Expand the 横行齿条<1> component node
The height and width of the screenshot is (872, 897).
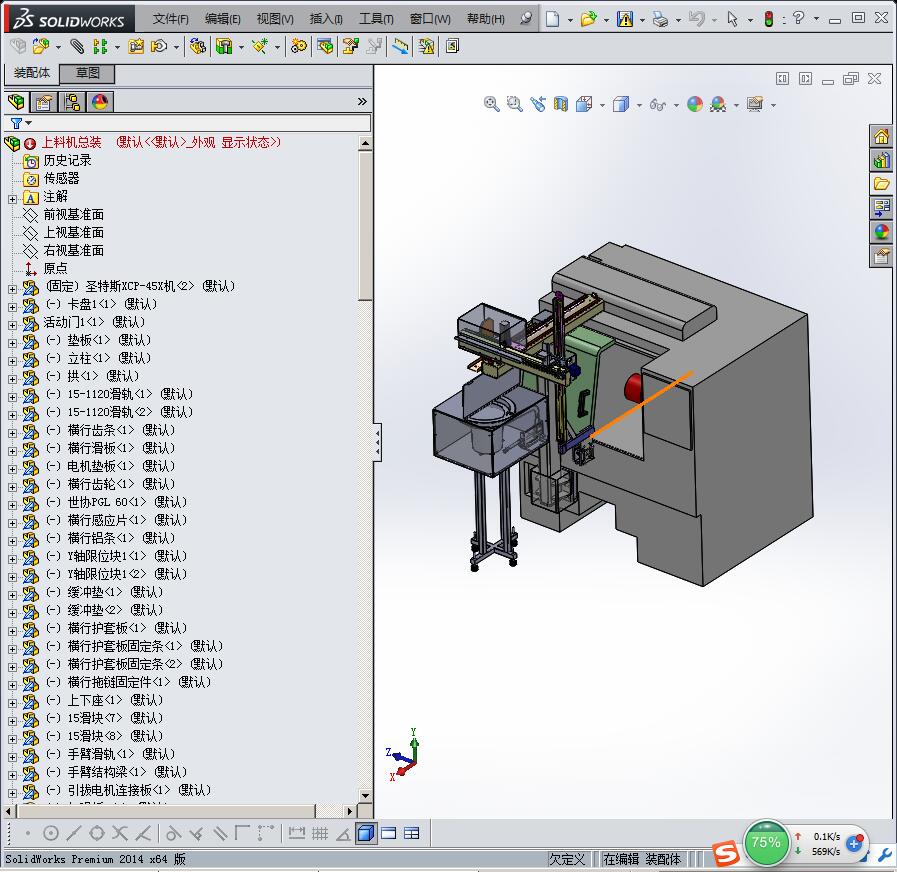pyautogui.click(x=13, y=433)
